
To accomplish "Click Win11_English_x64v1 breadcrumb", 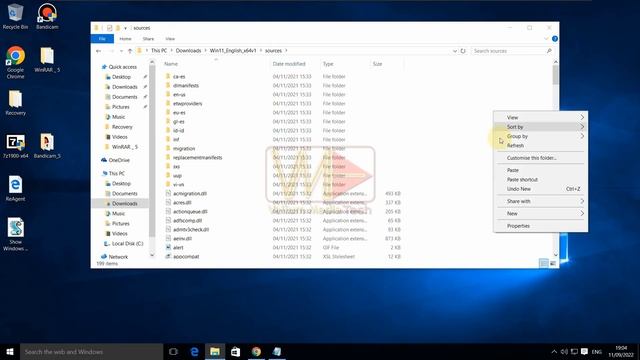I will click(x=233, y=51).
